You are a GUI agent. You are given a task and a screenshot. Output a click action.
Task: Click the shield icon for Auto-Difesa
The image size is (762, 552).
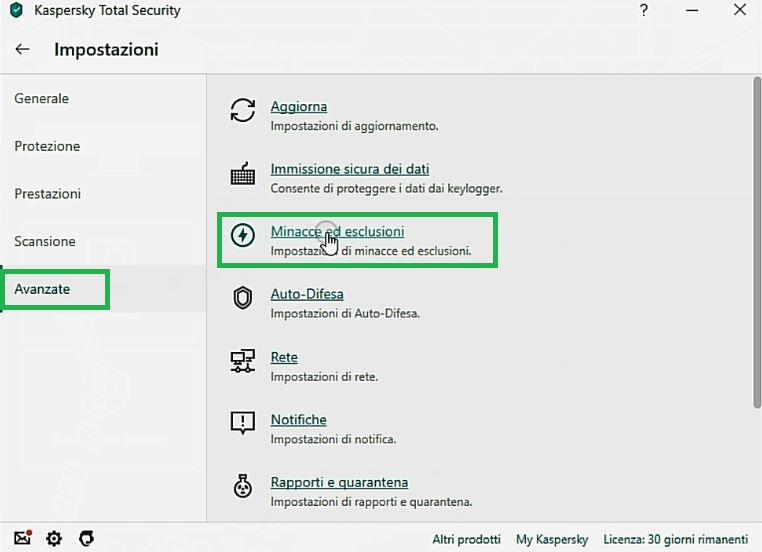click(x=242, y=298)
